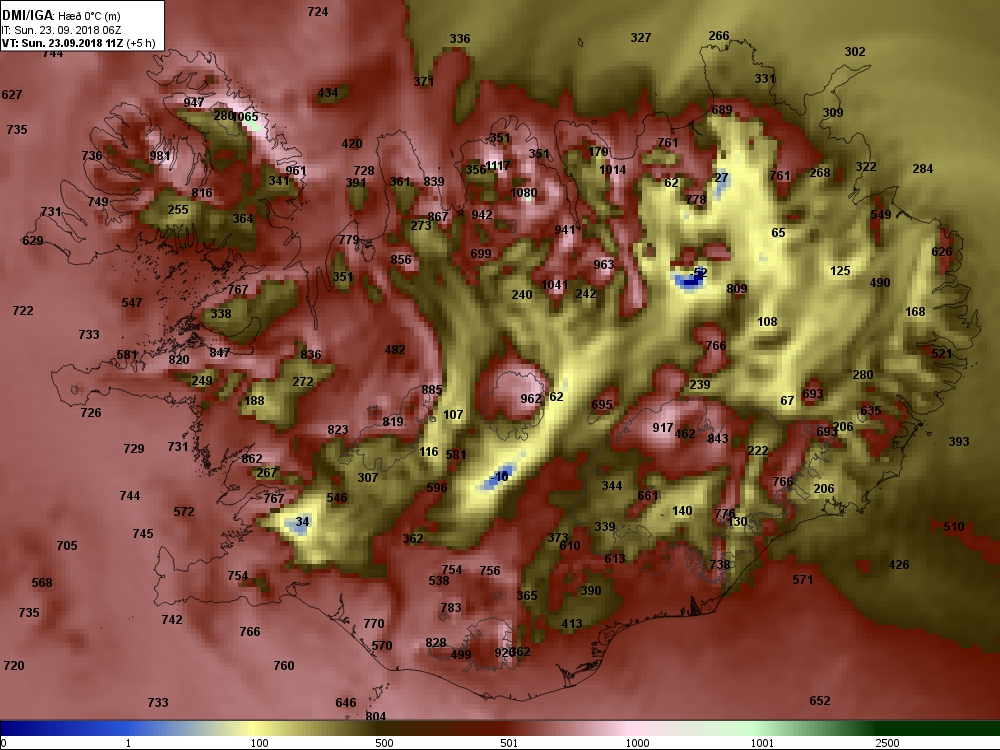Click the map value 255
The height and width of the screenshot is (750, 1000).
[x=178, y=209]
